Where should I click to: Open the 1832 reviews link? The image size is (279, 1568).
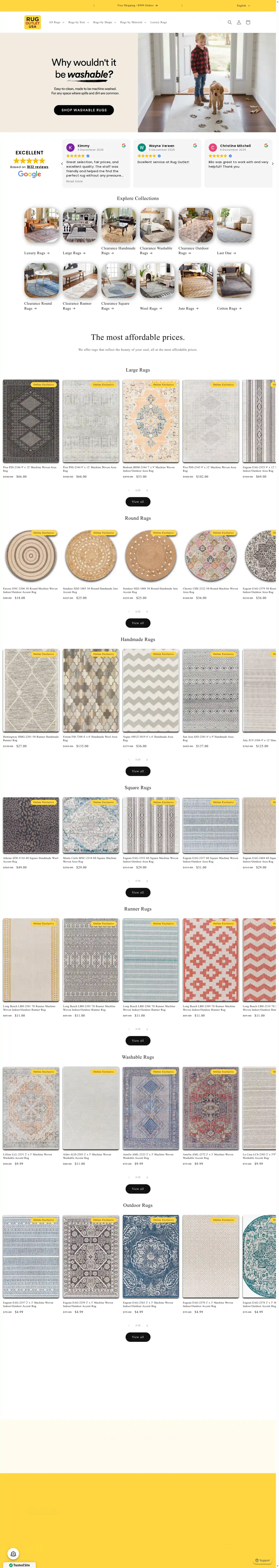tap(38, 167)
